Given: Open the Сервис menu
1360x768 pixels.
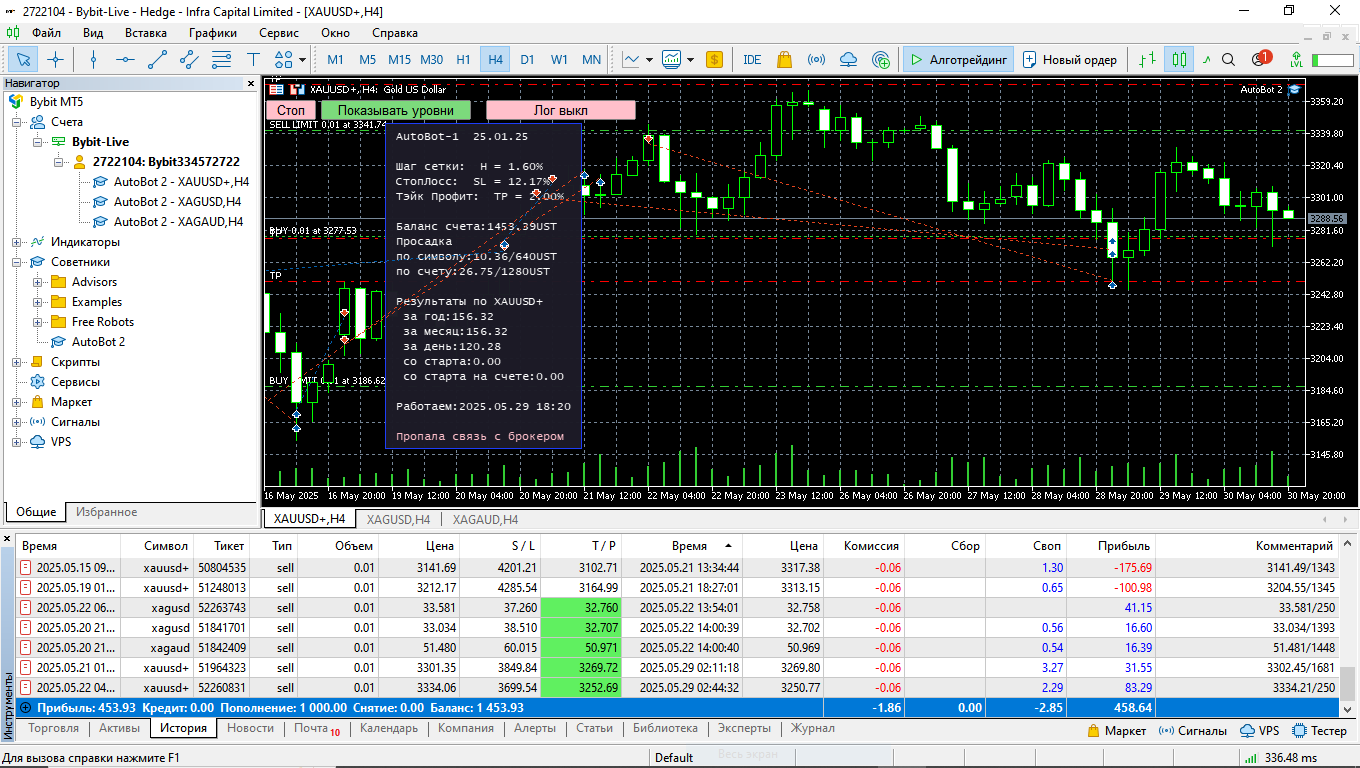Looking at the screenshot, I should [279, 32].
